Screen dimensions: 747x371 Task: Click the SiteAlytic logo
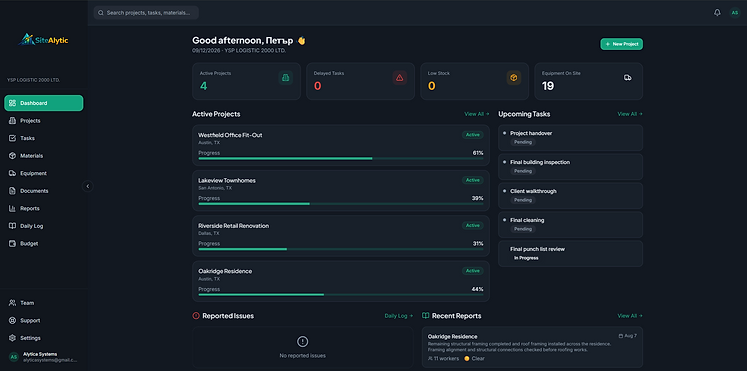43,40
